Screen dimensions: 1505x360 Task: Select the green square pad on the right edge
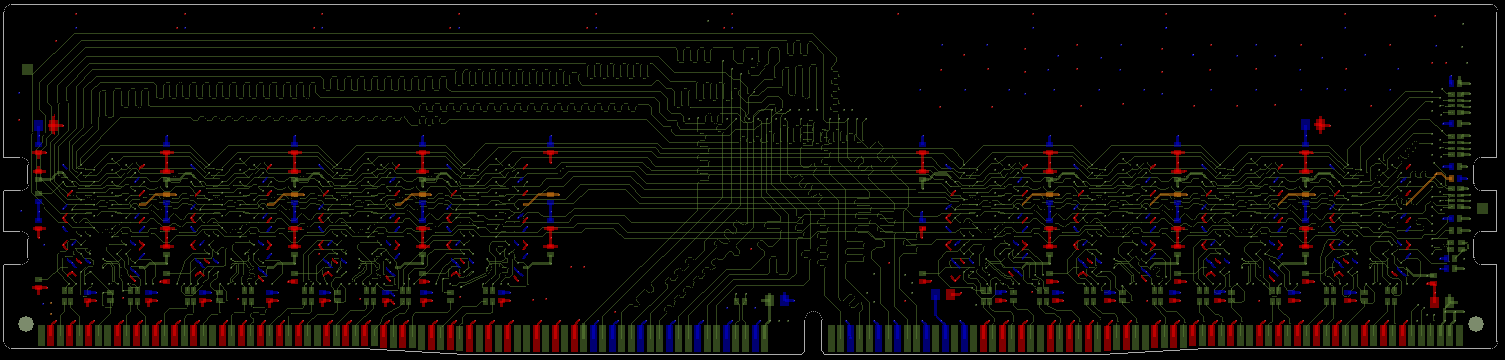point(1482,209)
